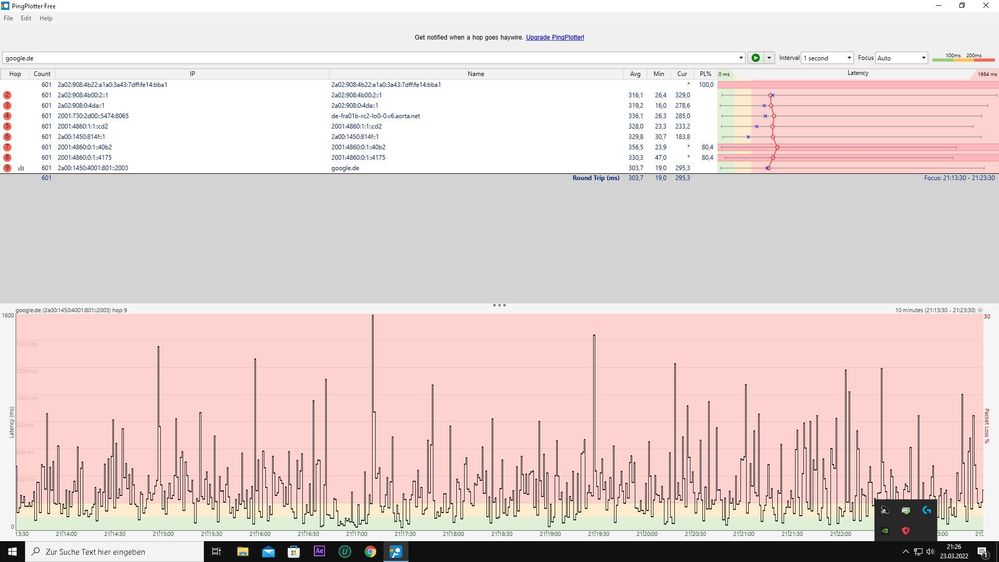The image size is (999, 562).
Task: Toggle the timeline graph icon on hop 9
Action: click(x=21, y=168)
